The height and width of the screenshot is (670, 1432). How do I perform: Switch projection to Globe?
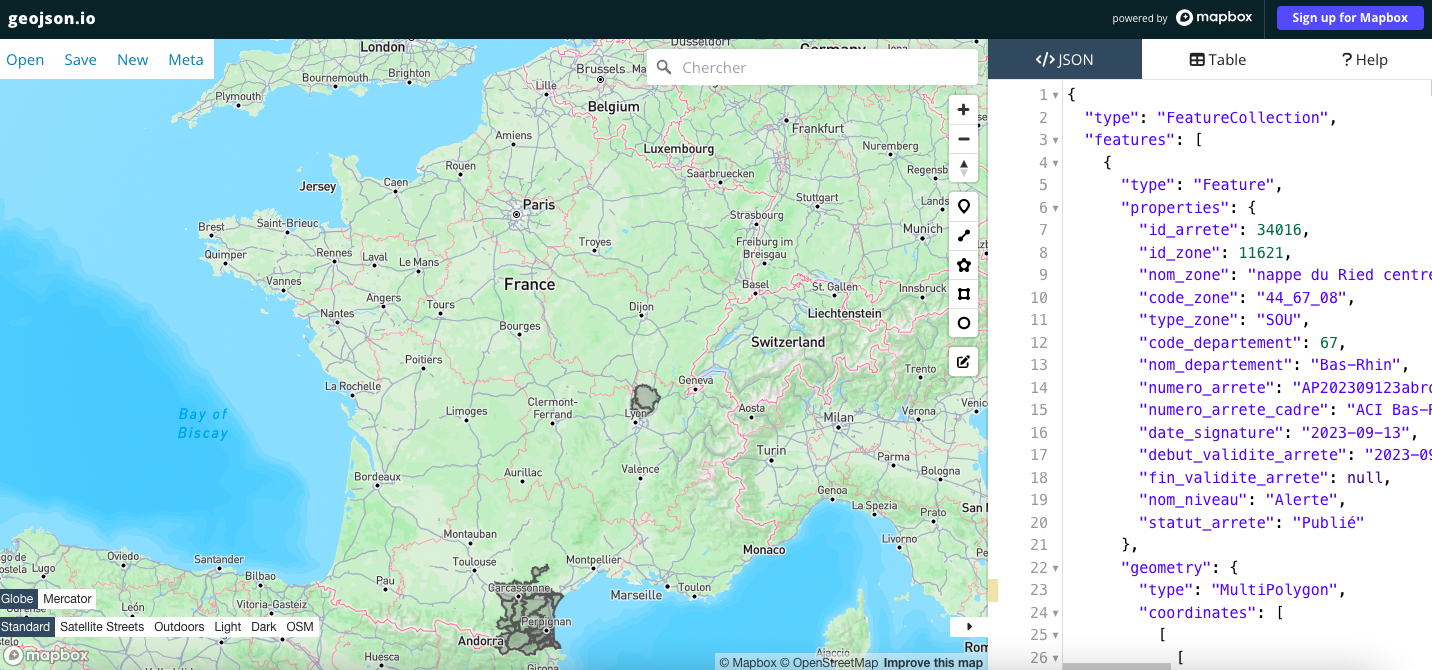[18, 599]
